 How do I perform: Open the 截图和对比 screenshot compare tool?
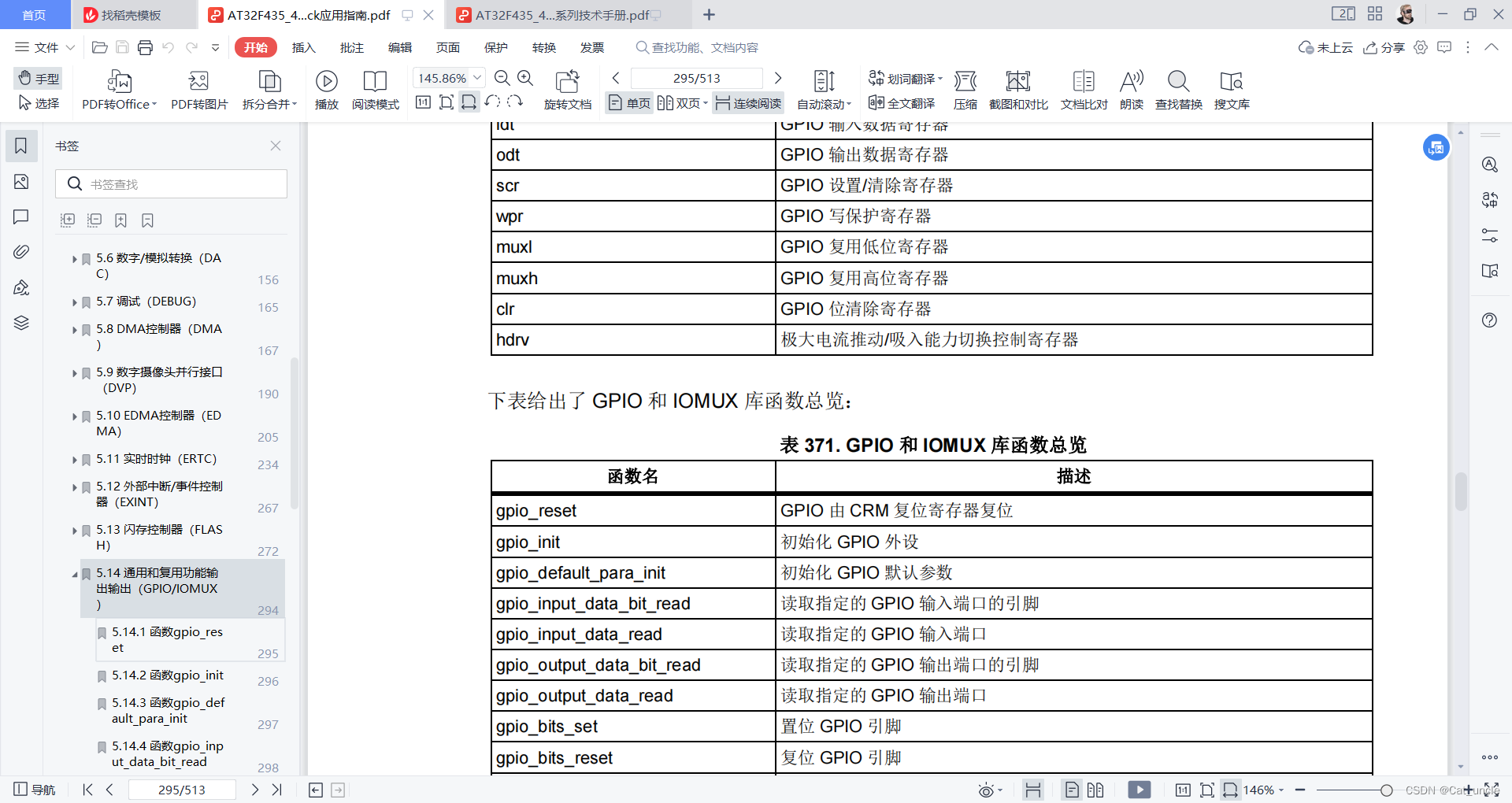click(x=1018, y=89)
